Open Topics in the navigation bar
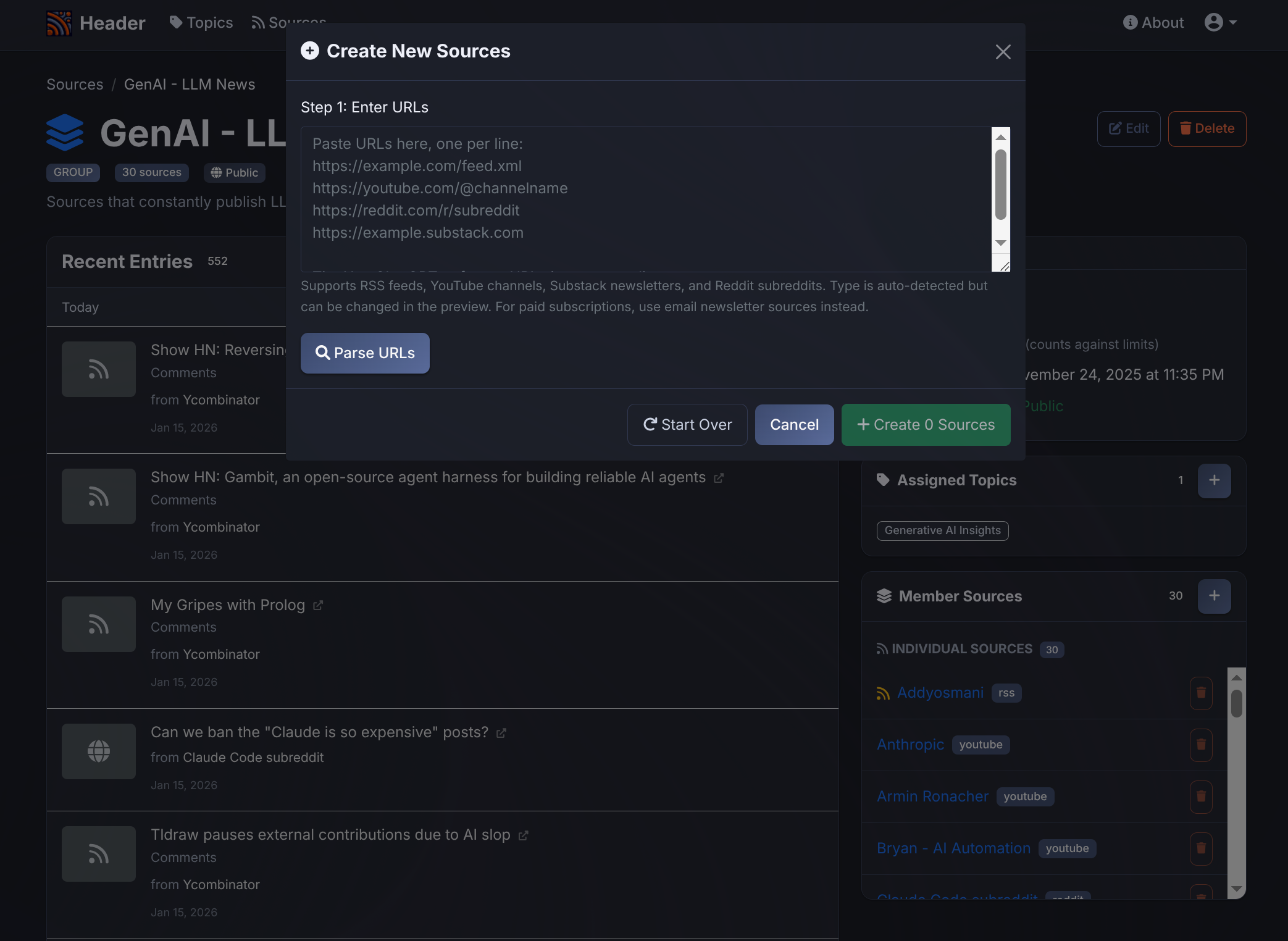Viewport: 1288px width, 941px height. click(x=201, y=23)
